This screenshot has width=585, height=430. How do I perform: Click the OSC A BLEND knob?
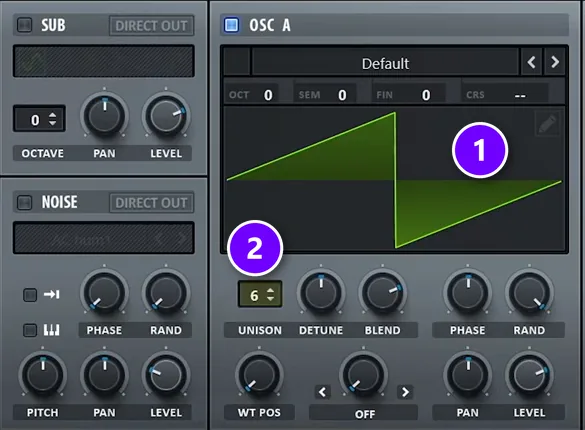click(382, 292)
